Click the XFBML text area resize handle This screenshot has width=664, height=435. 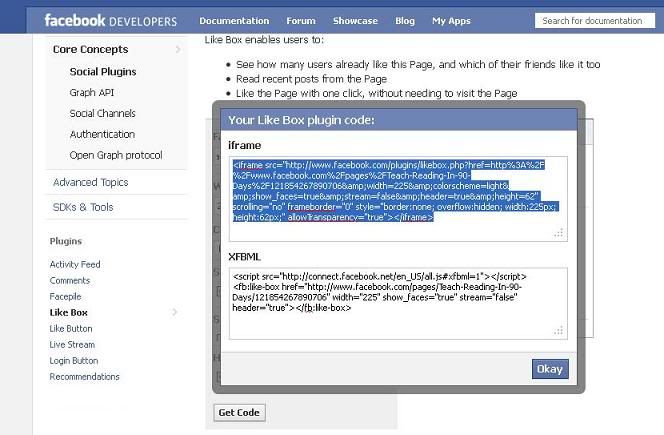559,331
